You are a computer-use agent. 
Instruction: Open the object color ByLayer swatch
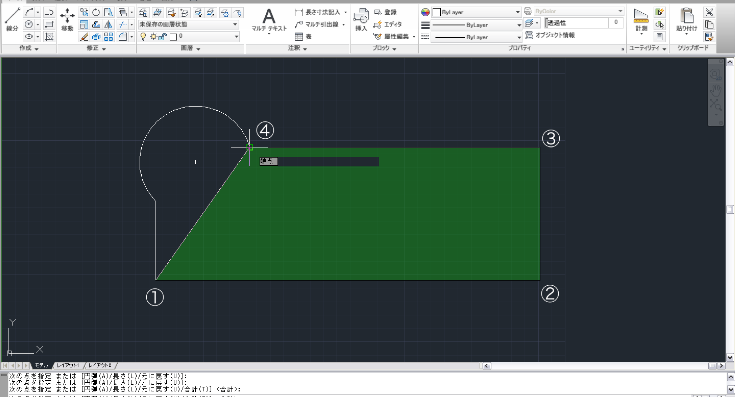pos(476,12)
